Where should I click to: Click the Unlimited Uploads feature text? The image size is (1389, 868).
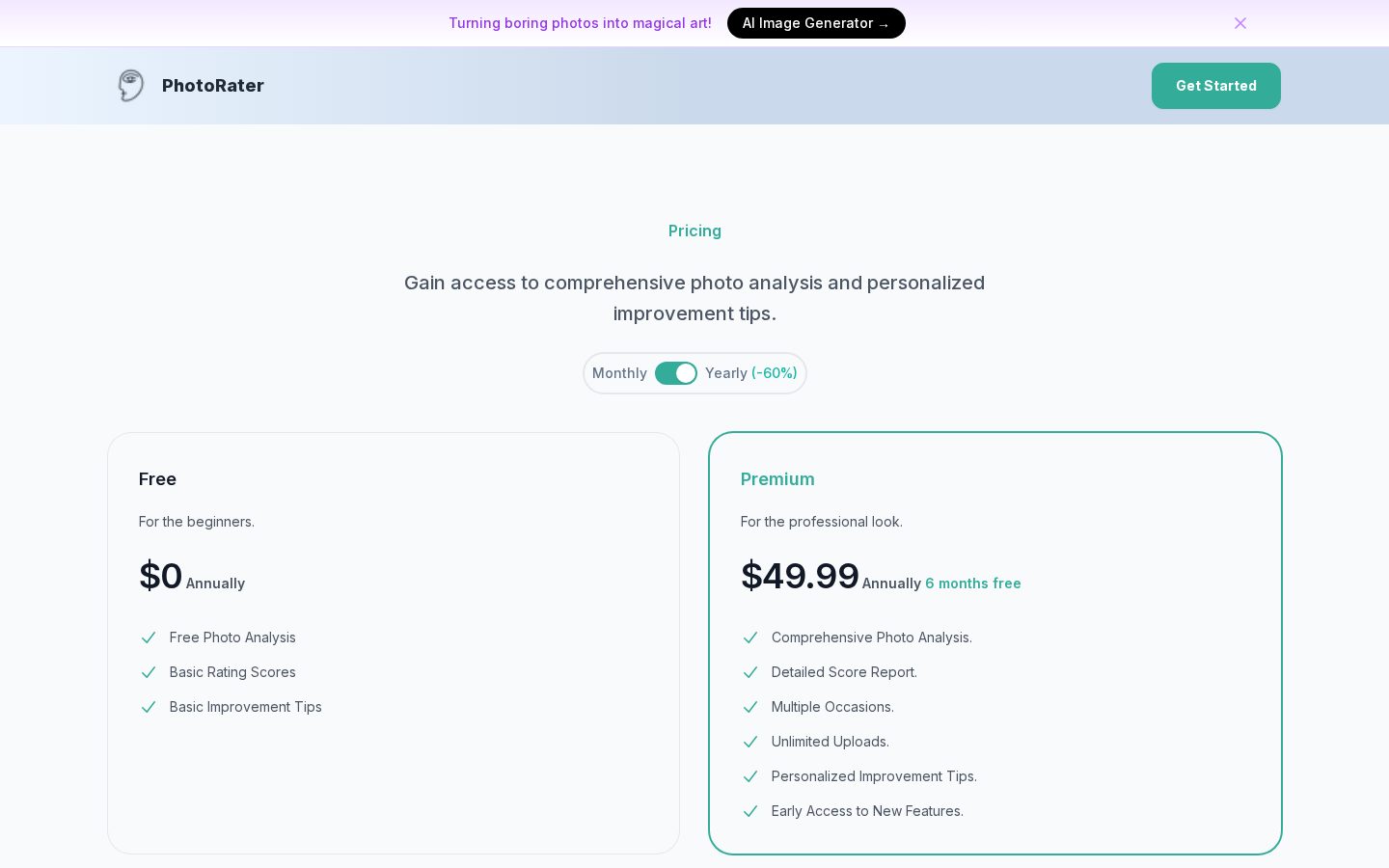pyautogui.click(x=831, y=742)
